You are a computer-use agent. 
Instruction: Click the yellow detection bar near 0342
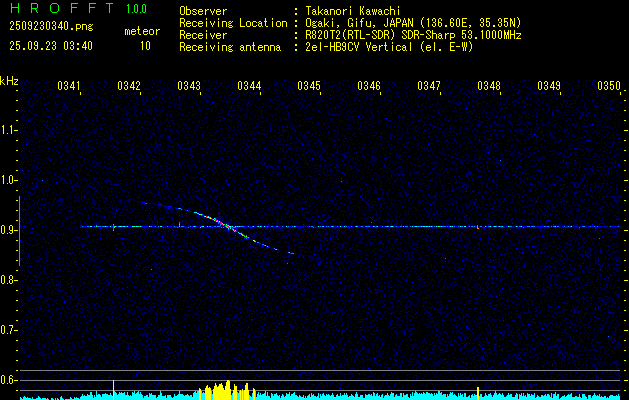pos(114,390)
